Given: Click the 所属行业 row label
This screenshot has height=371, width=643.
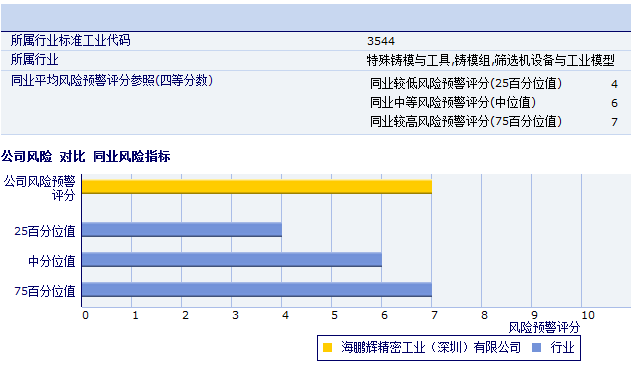Looking at the screenshot, I should pyautogui.click(x=34, y=60).
